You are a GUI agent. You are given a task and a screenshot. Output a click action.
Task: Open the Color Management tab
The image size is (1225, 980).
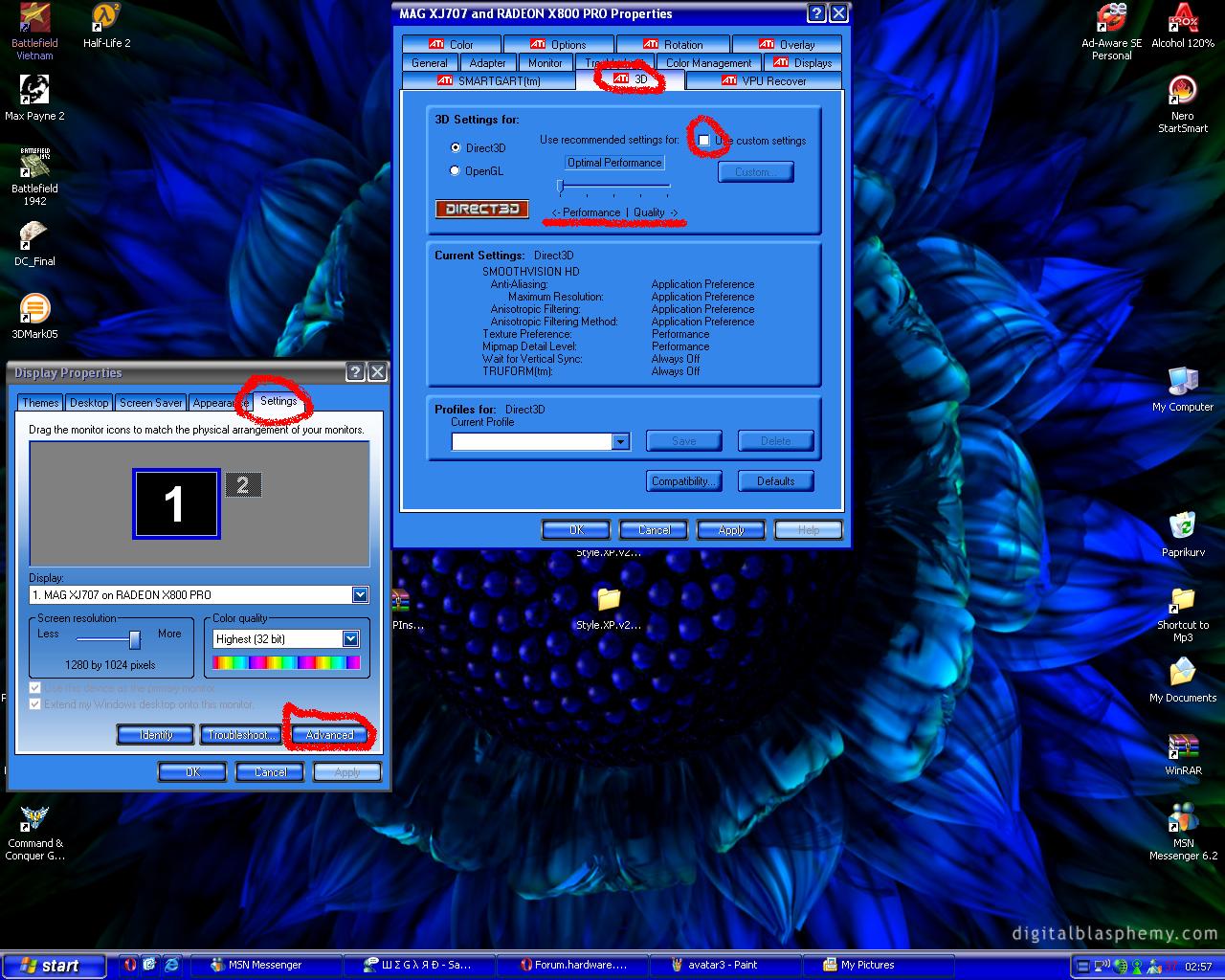[x=709, y=62]
